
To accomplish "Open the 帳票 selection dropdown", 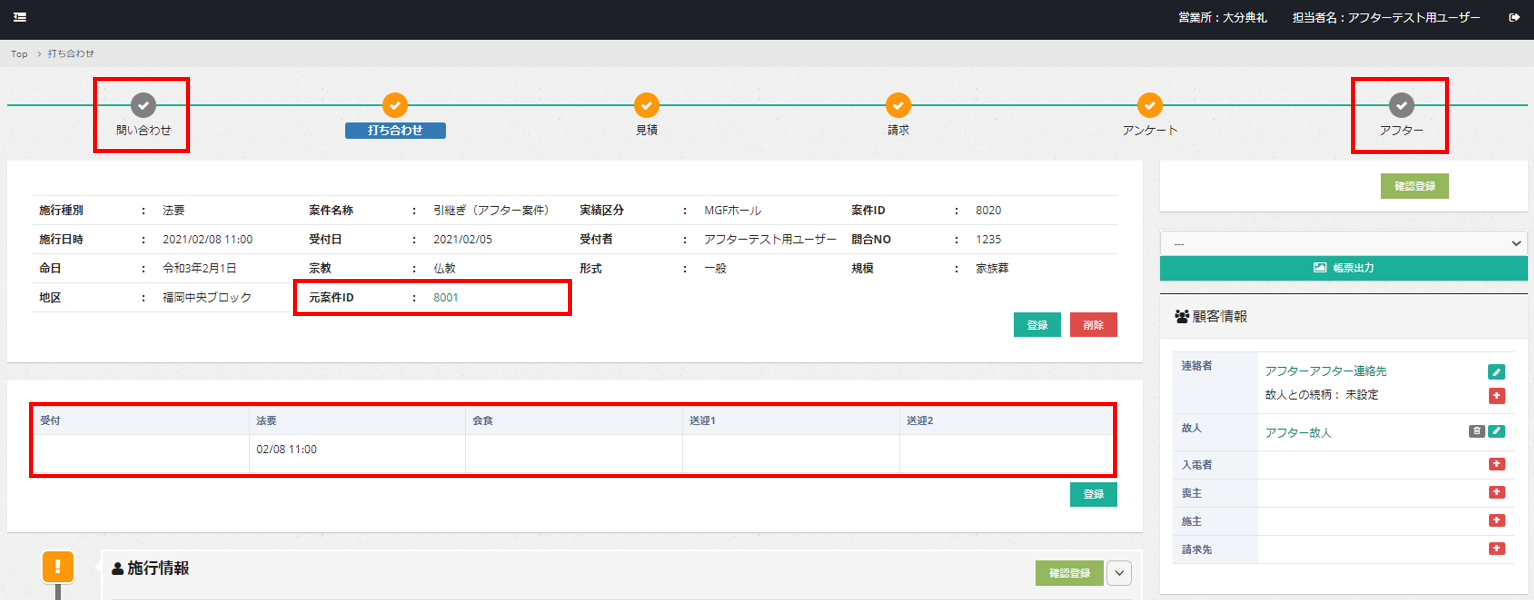I will (1343, 243).
